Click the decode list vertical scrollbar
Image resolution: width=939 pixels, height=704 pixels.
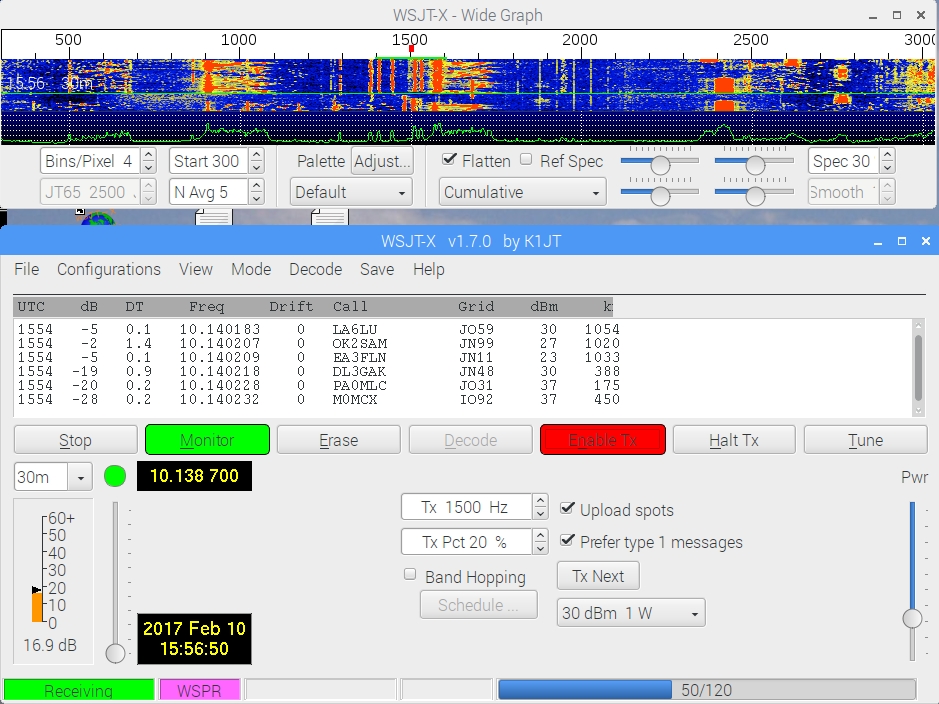point(918,368)
